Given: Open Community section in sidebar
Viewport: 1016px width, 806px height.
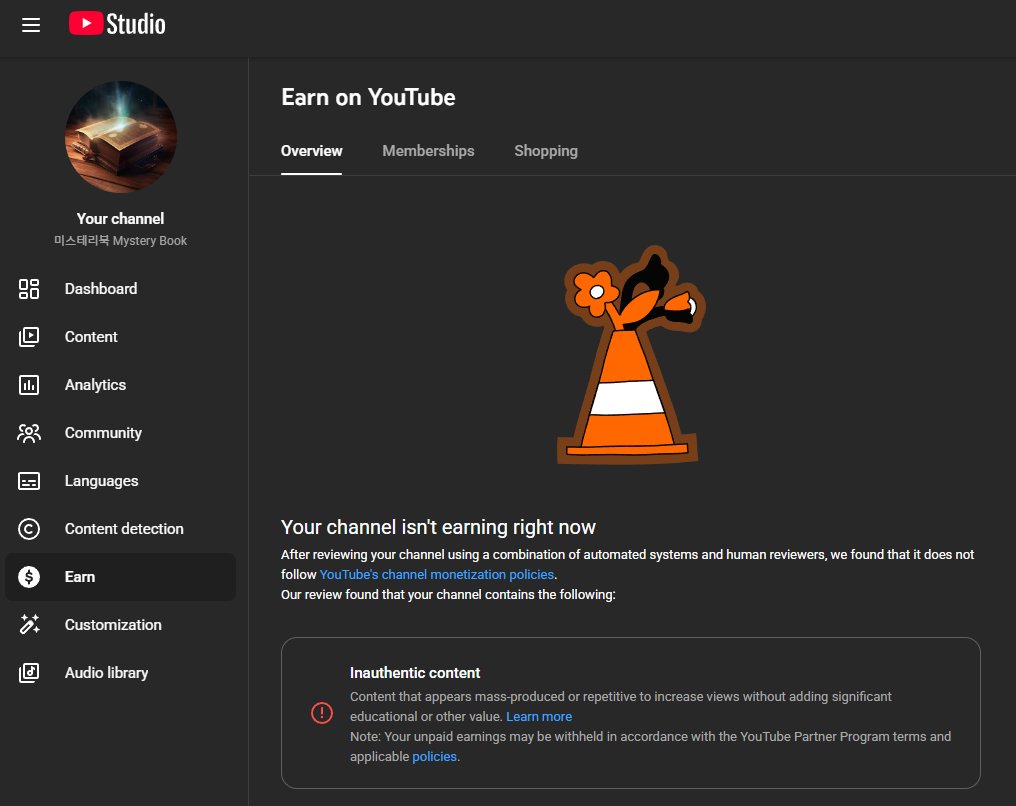Looking at the screenshot, I should point(121,433).
